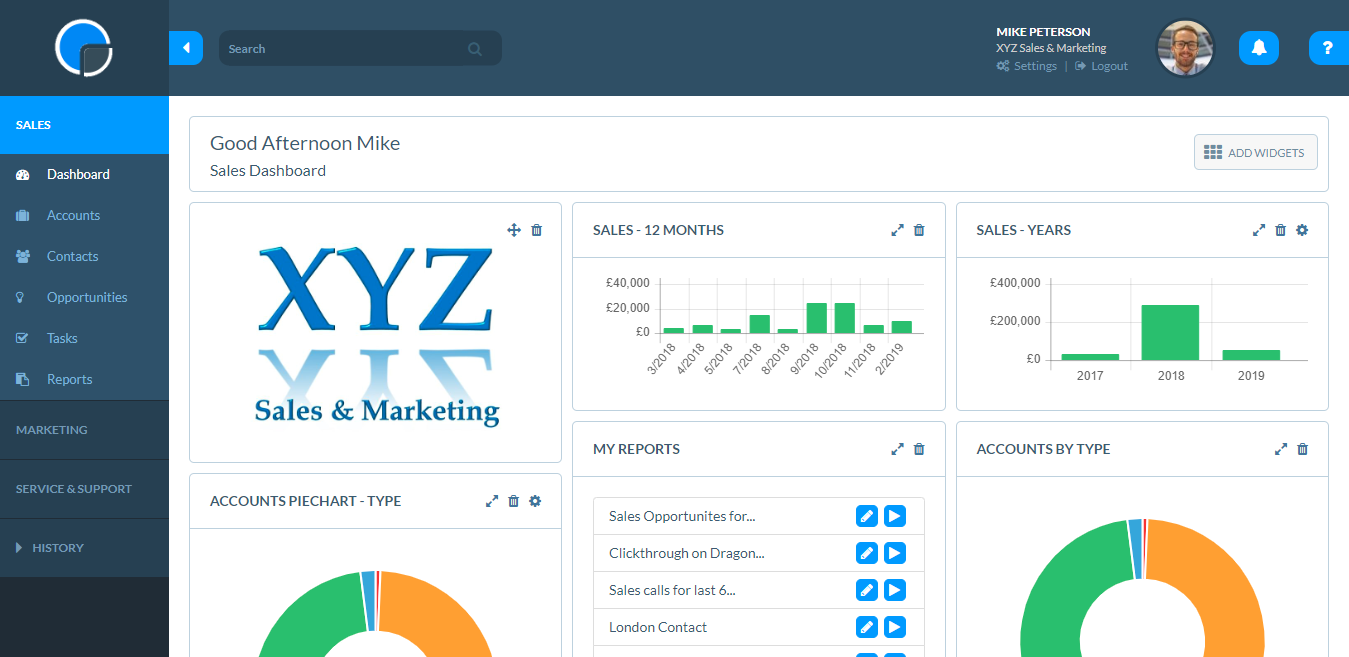The height and width of the screenshot is (657, 1349).
Task: Click the Good Afternoon Mike heading
Action: coord(305,143)
